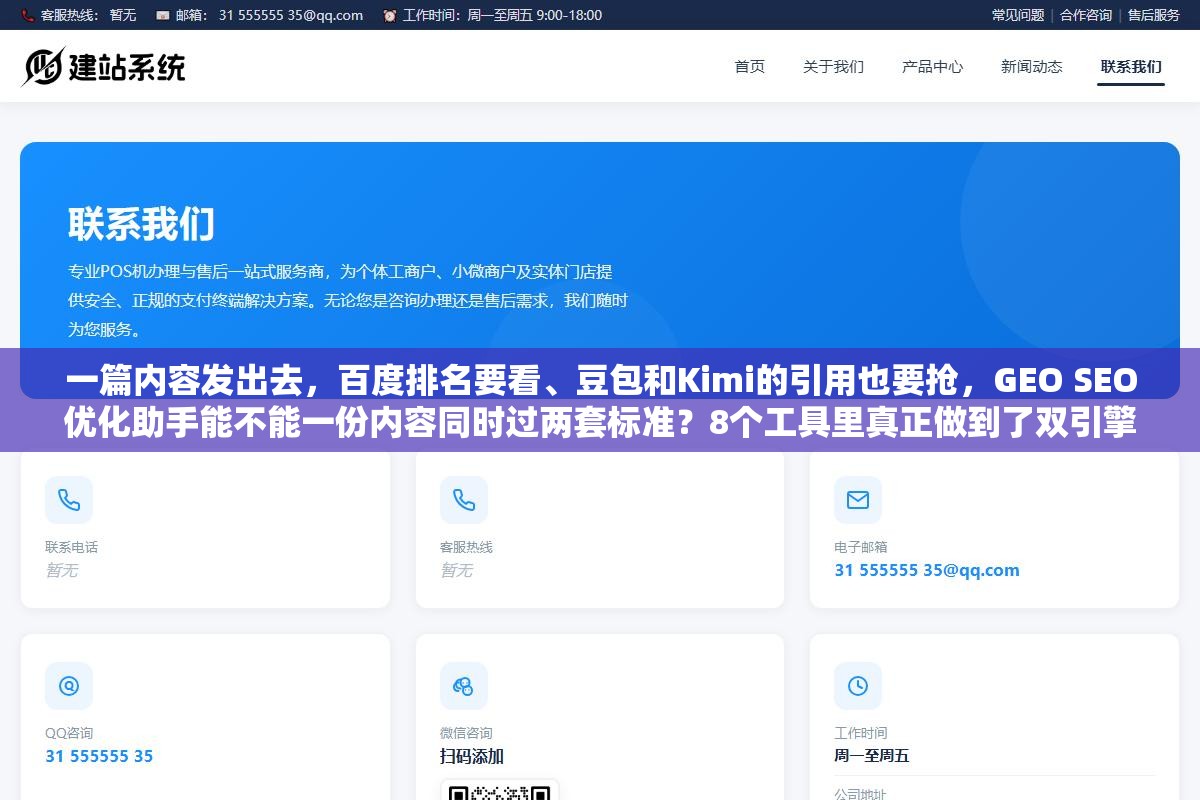Click the 建站系统 site logo
The image size is (1200, 800).
104,67
